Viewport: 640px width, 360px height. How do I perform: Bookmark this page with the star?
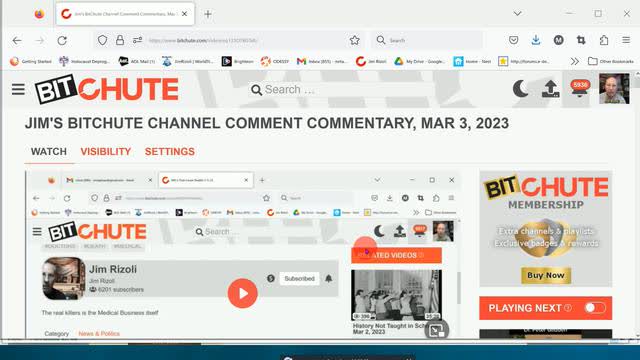(x=354, y=40)
